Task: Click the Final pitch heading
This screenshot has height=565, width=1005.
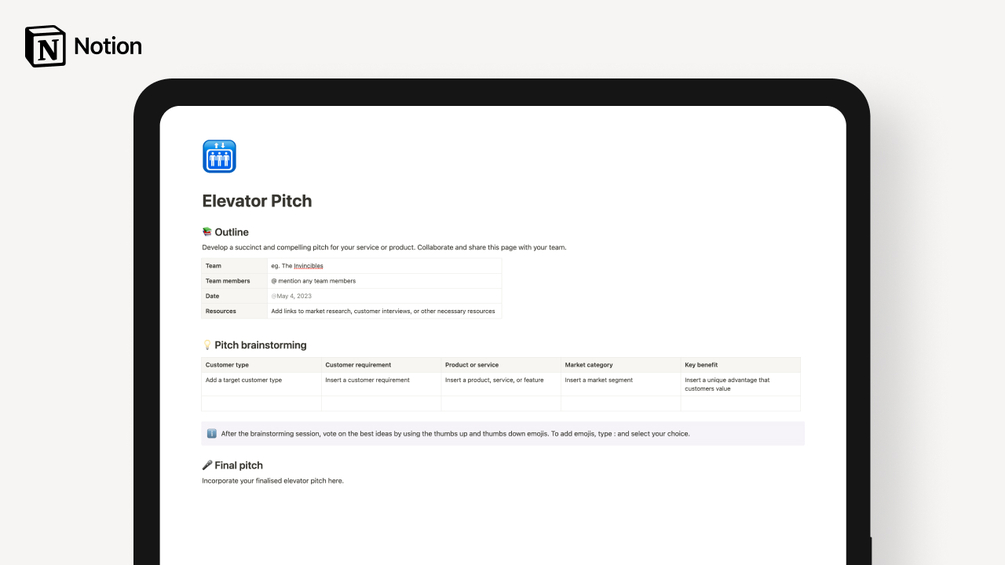Action: tap(238, 465)
